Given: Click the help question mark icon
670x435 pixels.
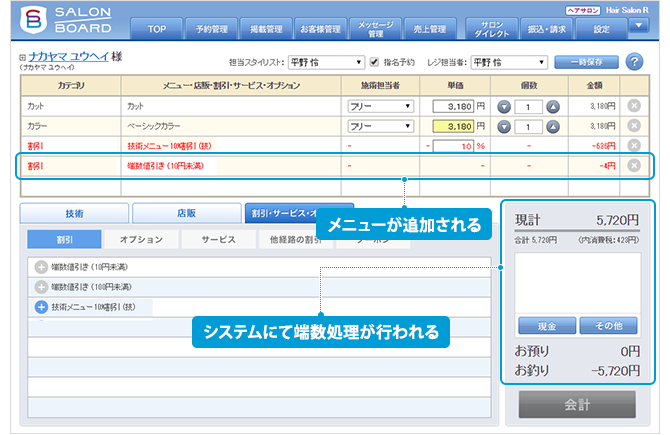Looking at the screenshot, I should tap(634, 62).
